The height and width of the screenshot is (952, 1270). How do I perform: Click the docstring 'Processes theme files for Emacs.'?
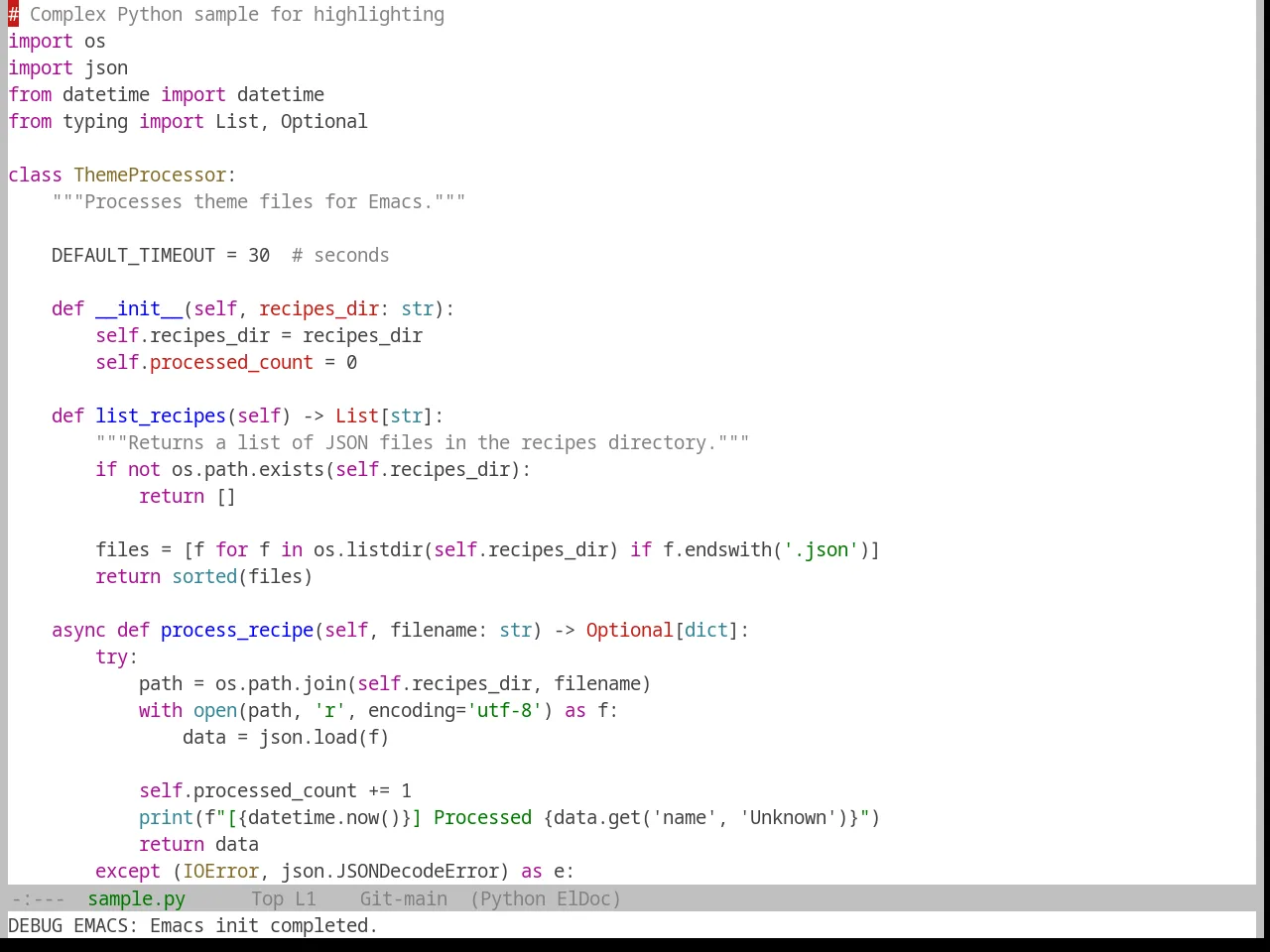(x=259, y=201)
